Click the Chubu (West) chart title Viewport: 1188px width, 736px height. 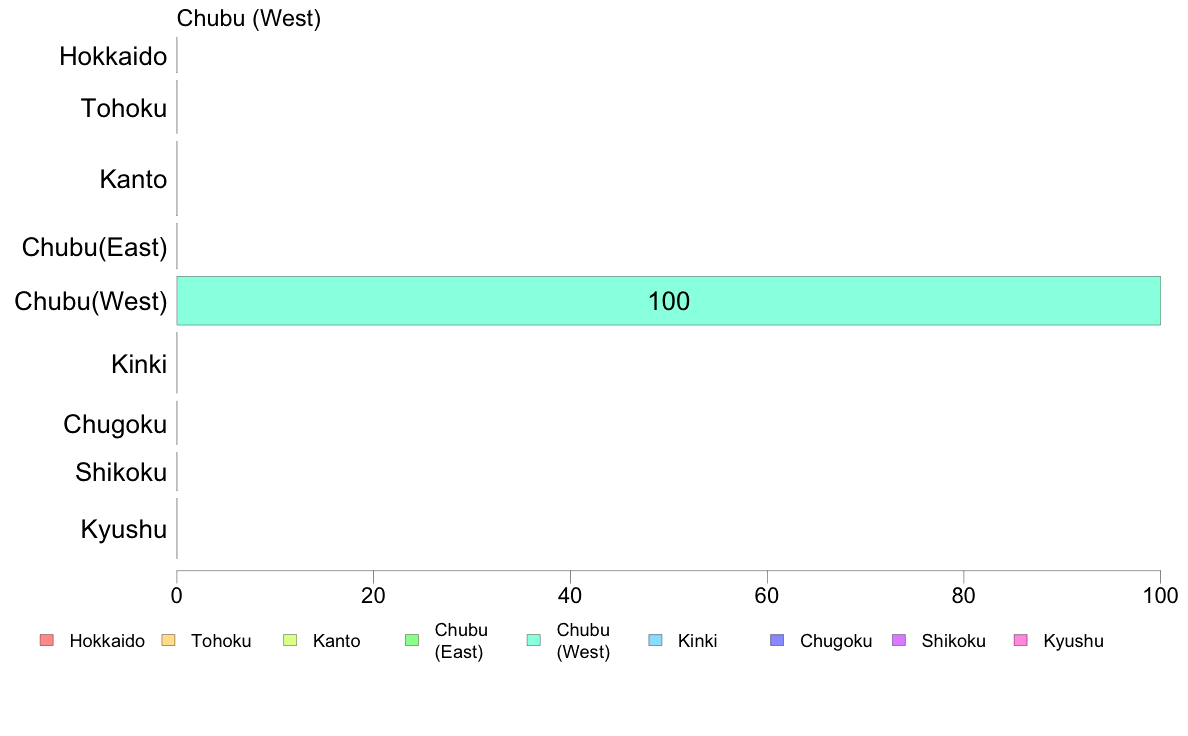click(249, 18)
